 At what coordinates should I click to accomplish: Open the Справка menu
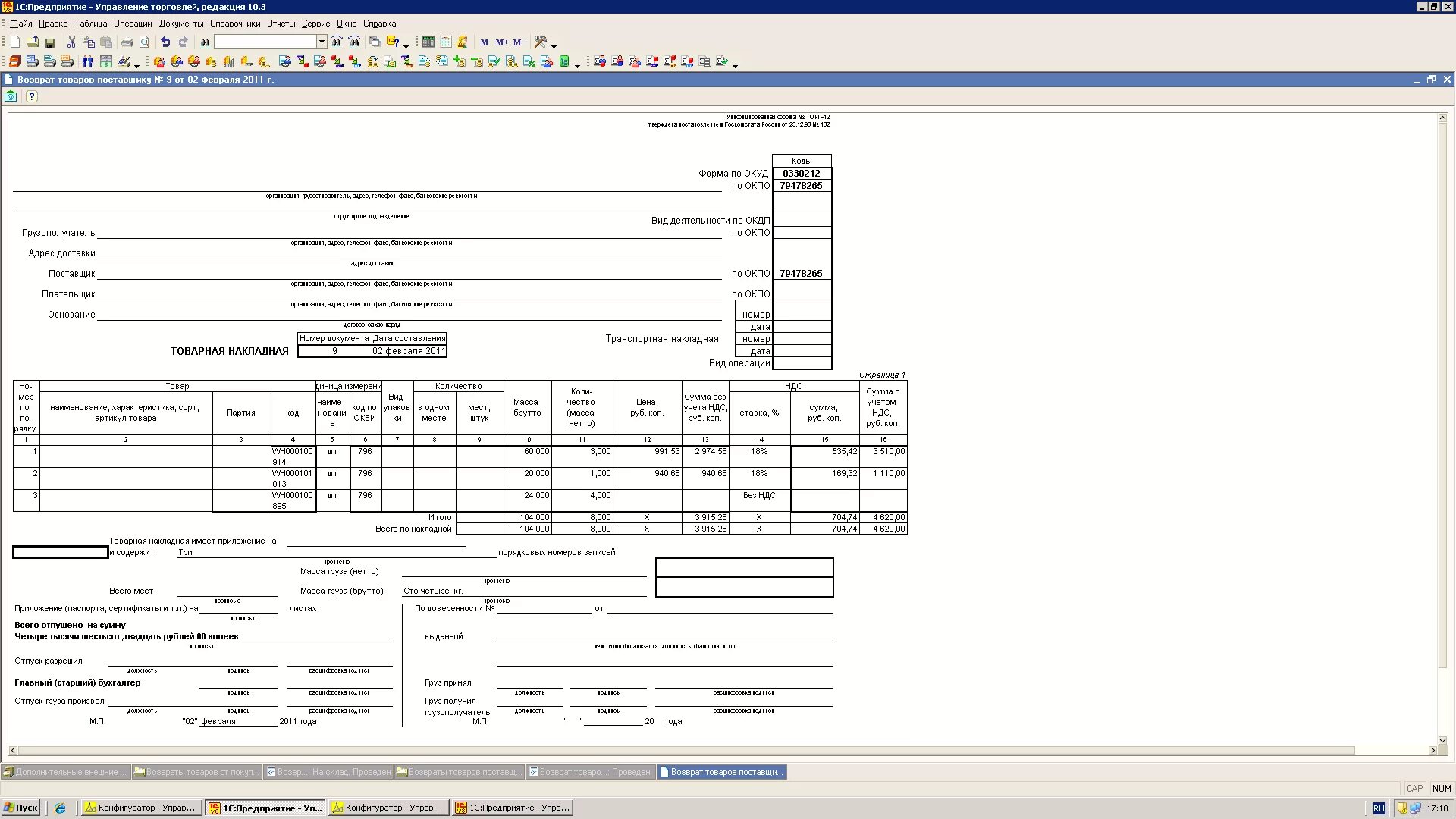[379, 24]
